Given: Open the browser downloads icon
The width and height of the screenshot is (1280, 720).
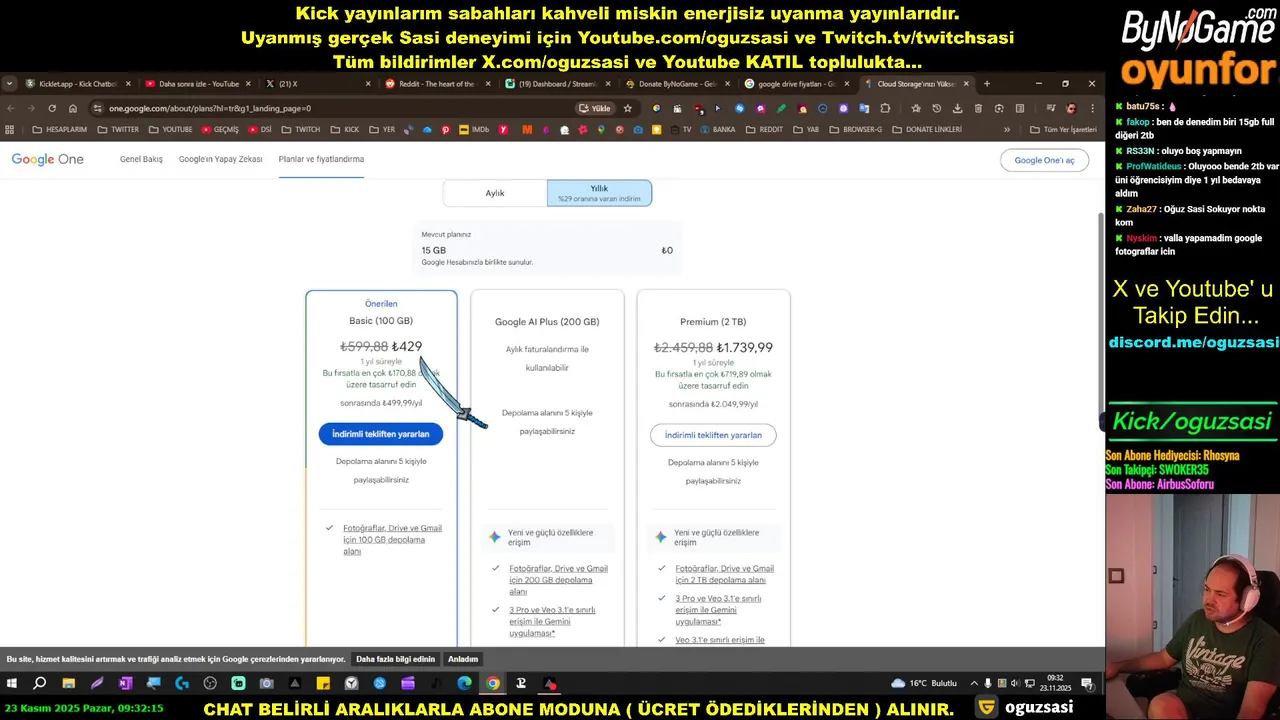Looking at the screenshot, I should coord(958,108).
